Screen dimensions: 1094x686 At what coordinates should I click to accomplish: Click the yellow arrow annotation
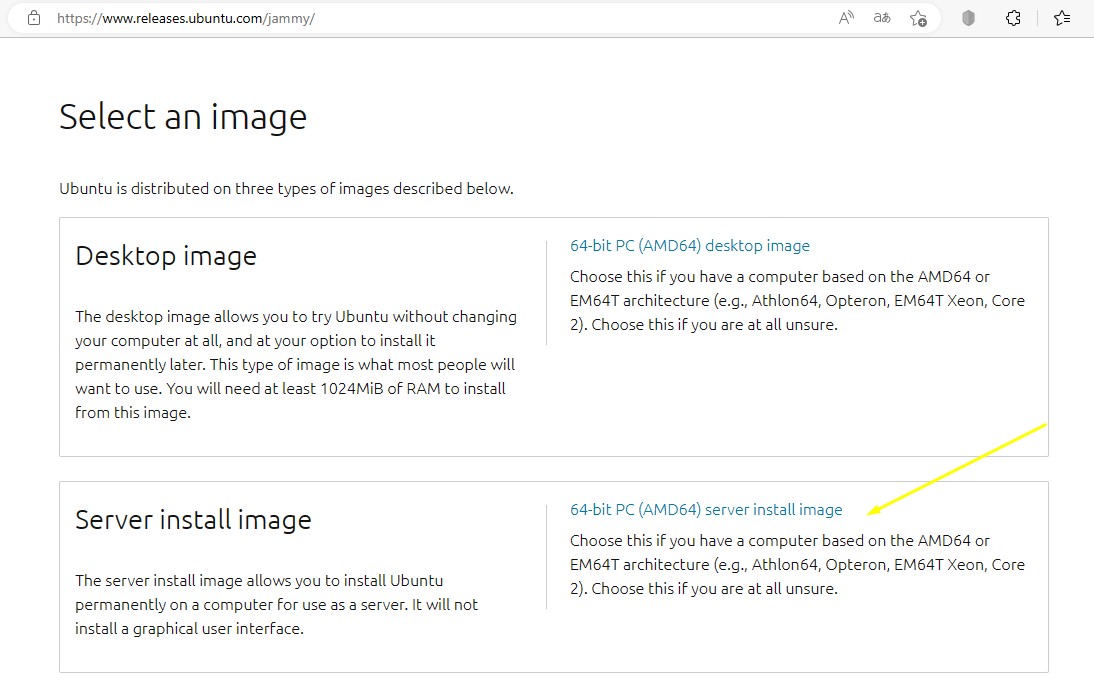pyautogui.click(x=956, y=468)
